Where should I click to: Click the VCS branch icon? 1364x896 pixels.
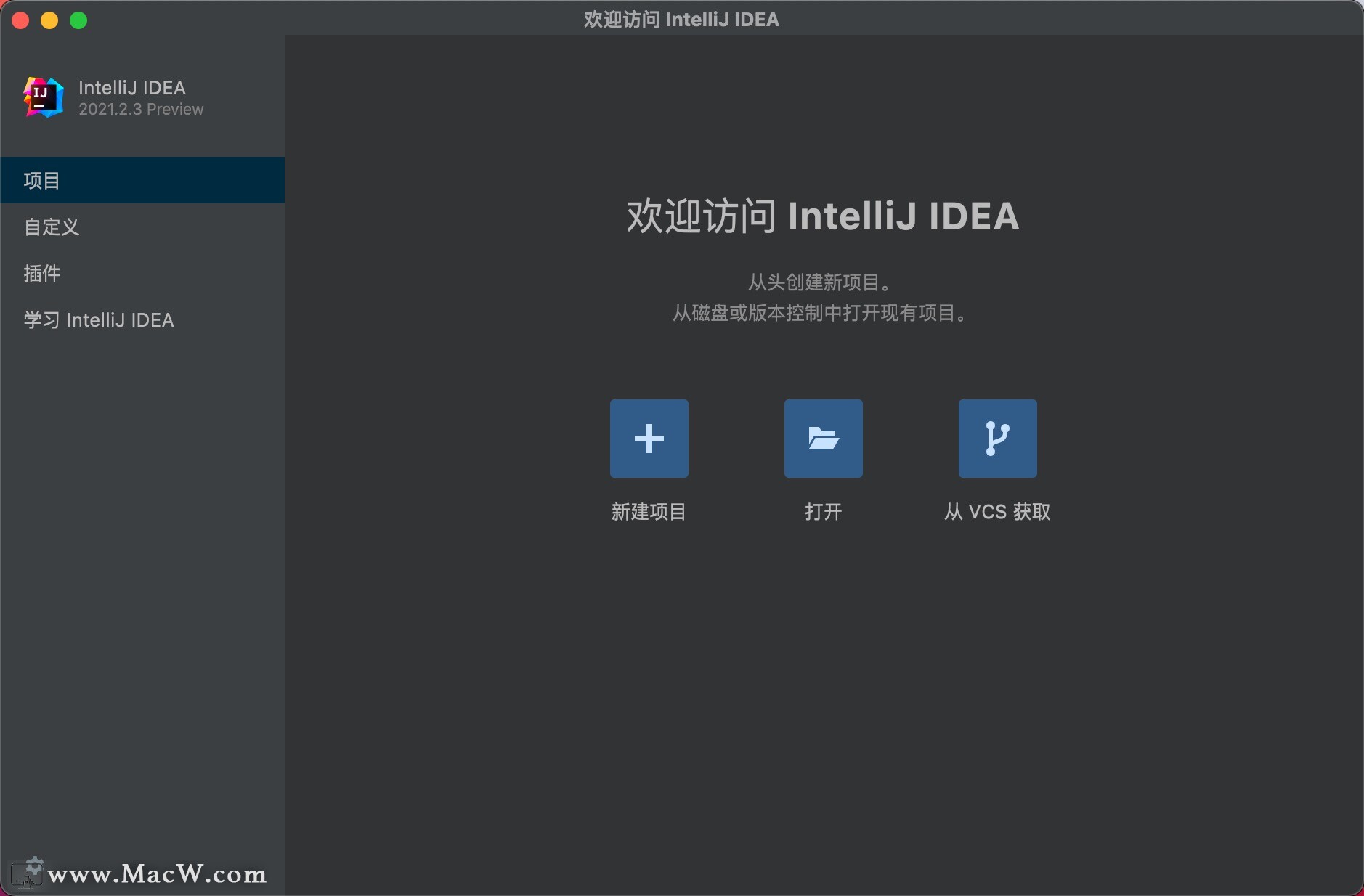[x=997, y=439]
